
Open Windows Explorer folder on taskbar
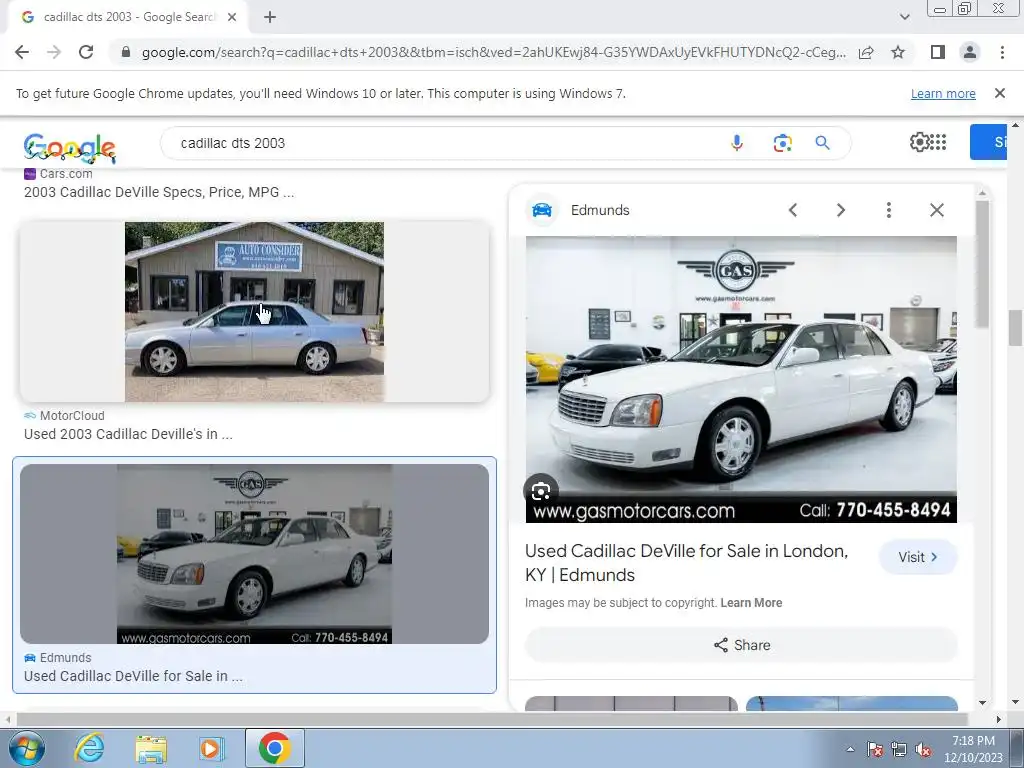[151, 748]
